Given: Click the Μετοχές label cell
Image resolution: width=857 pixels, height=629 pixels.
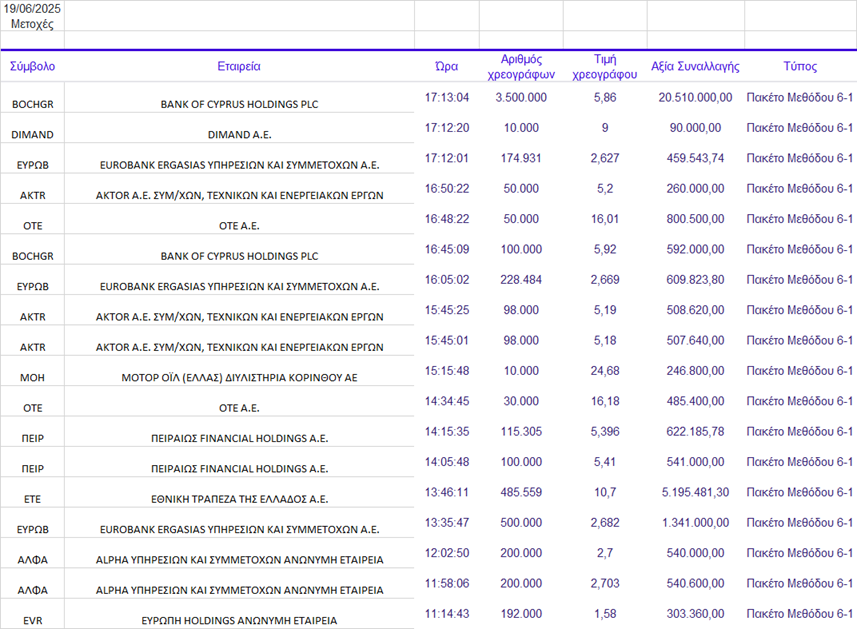Looking at the screenshot, I should pos(32,23).
